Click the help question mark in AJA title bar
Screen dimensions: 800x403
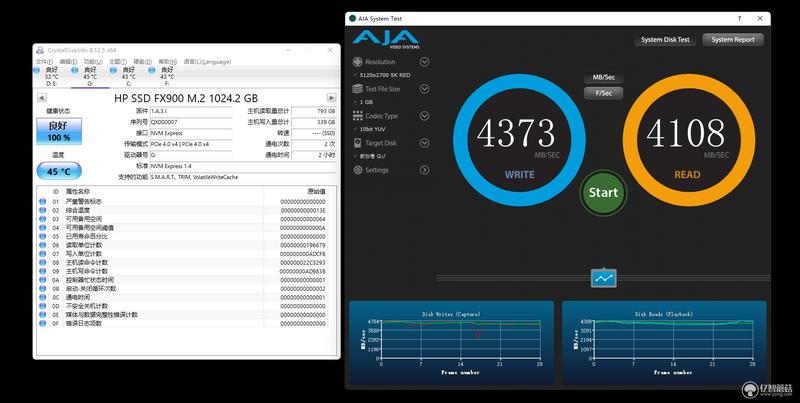(x=739, y=18)
